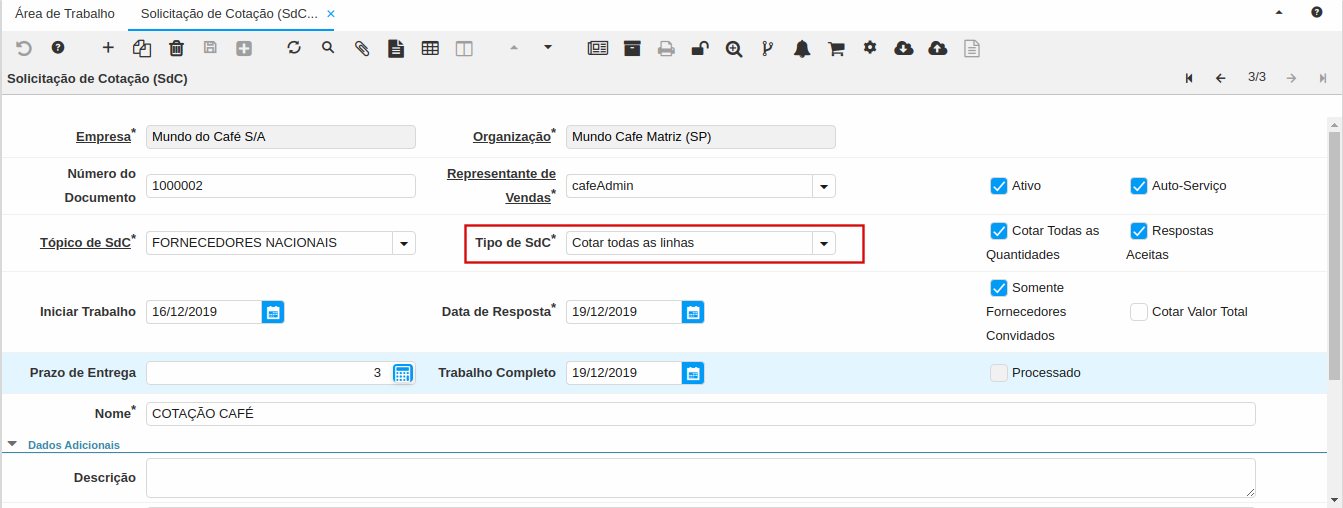
Task: Click the vertical scrollbar
Action: coord(1334,255)
